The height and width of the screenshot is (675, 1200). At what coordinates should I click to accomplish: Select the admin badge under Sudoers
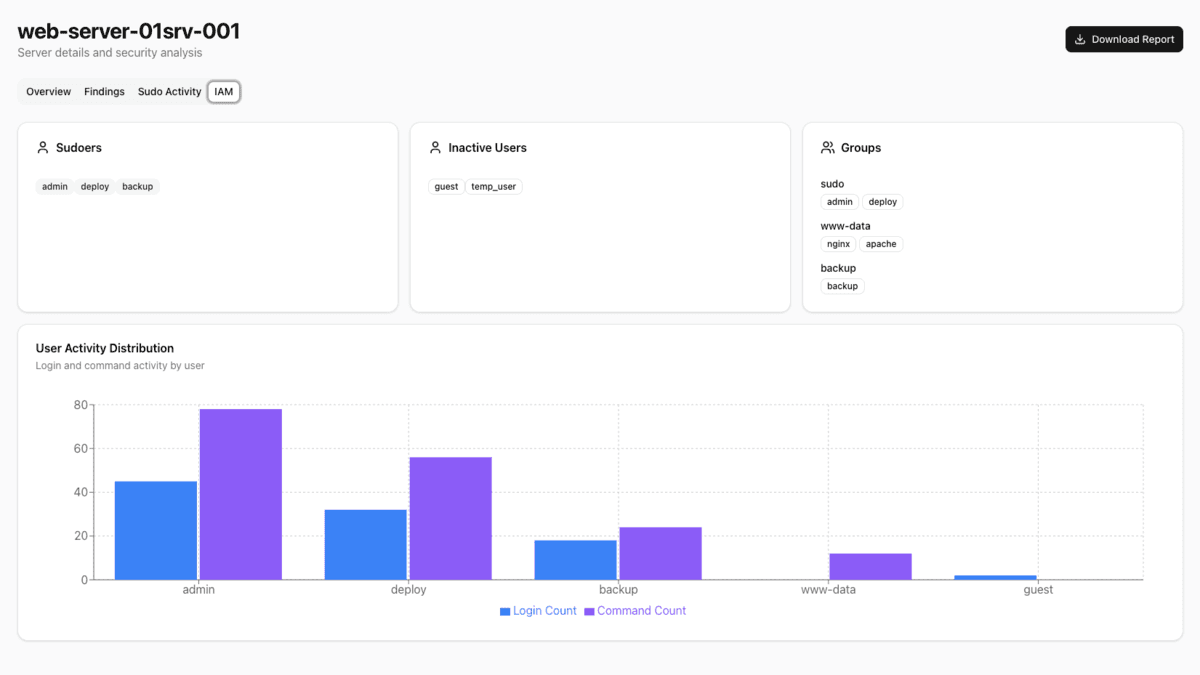54,186
